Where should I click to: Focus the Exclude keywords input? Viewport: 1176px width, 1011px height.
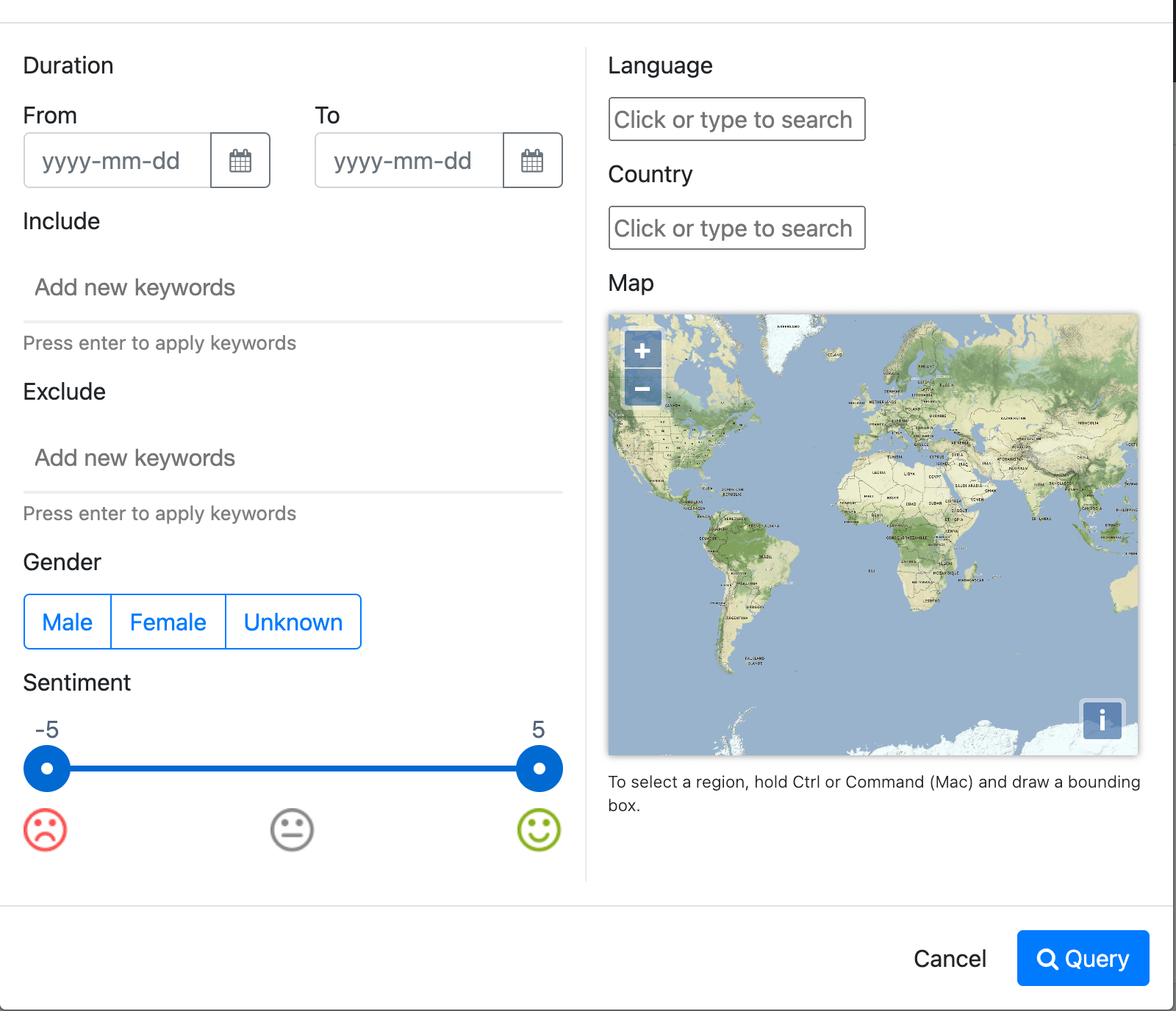pyautogui.click(x=293, y=458)
